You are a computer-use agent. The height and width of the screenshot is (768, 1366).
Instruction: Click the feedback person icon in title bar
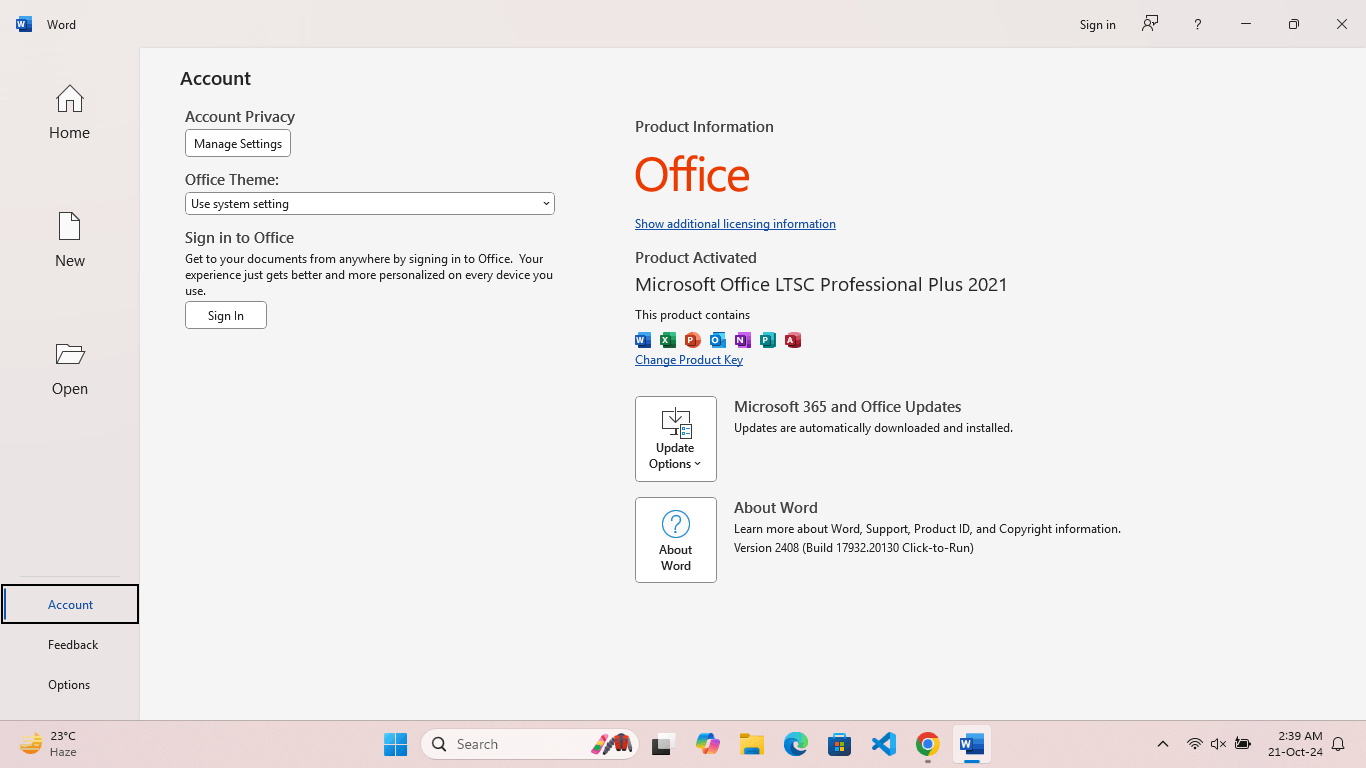pos(1150,24)
